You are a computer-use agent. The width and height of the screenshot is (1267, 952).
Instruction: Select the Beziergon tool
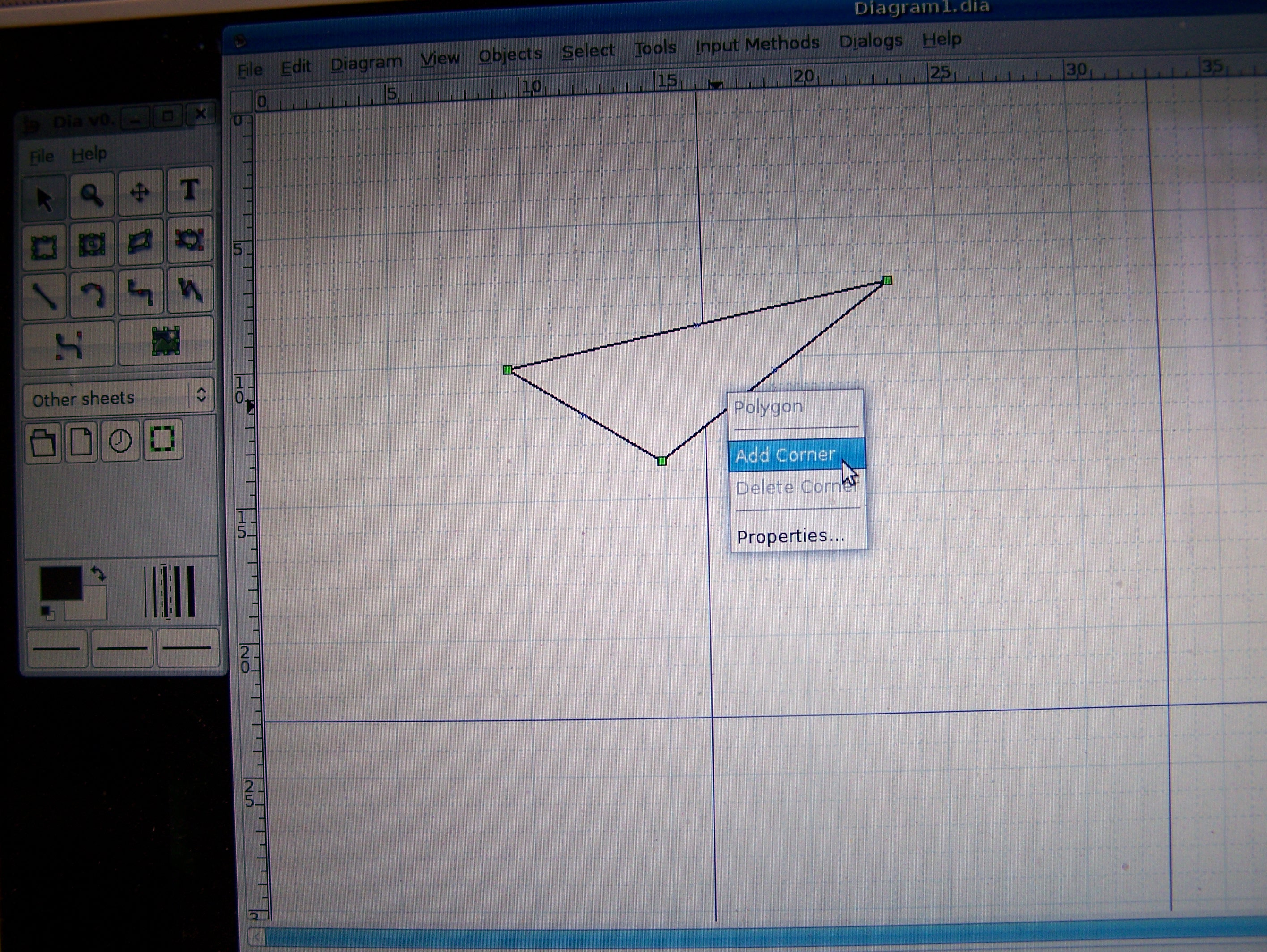[189, 241]
